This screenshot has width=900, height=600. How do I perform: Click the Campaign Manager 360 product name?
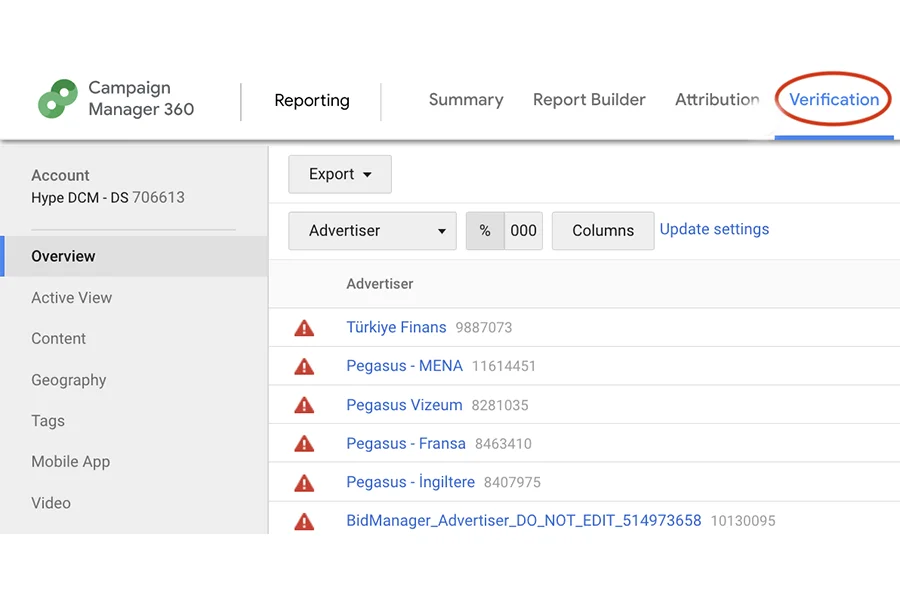pos(141,98)
